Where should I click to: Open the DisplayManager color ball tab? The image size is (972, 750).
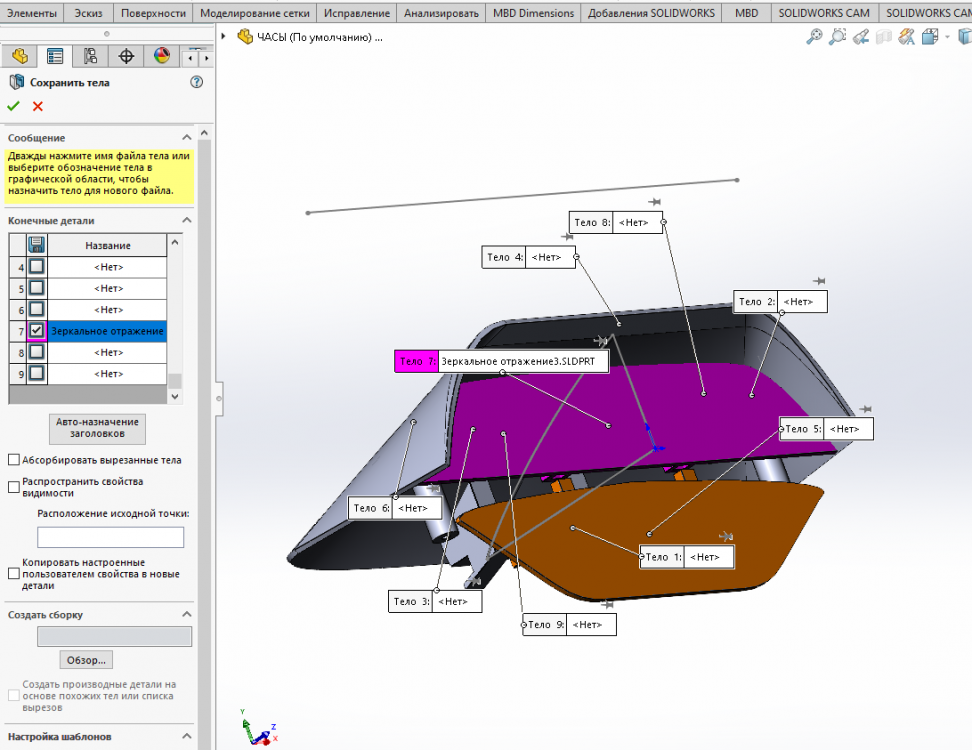pos(162,56)
